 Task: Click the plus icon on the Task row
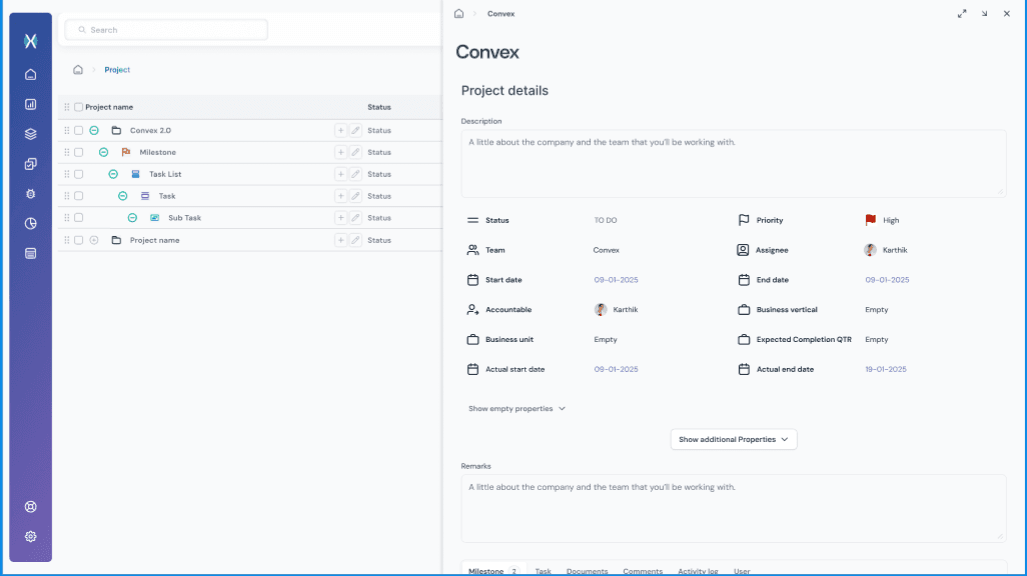340,196
